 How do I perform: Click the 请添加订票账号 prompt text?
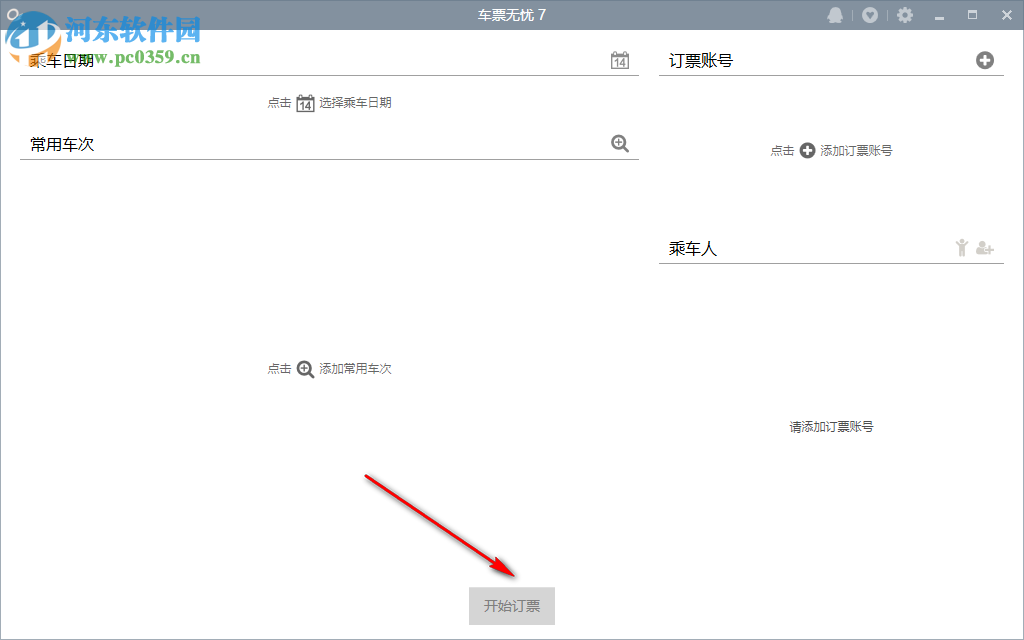pyautogui.click(x=830, y=425)
